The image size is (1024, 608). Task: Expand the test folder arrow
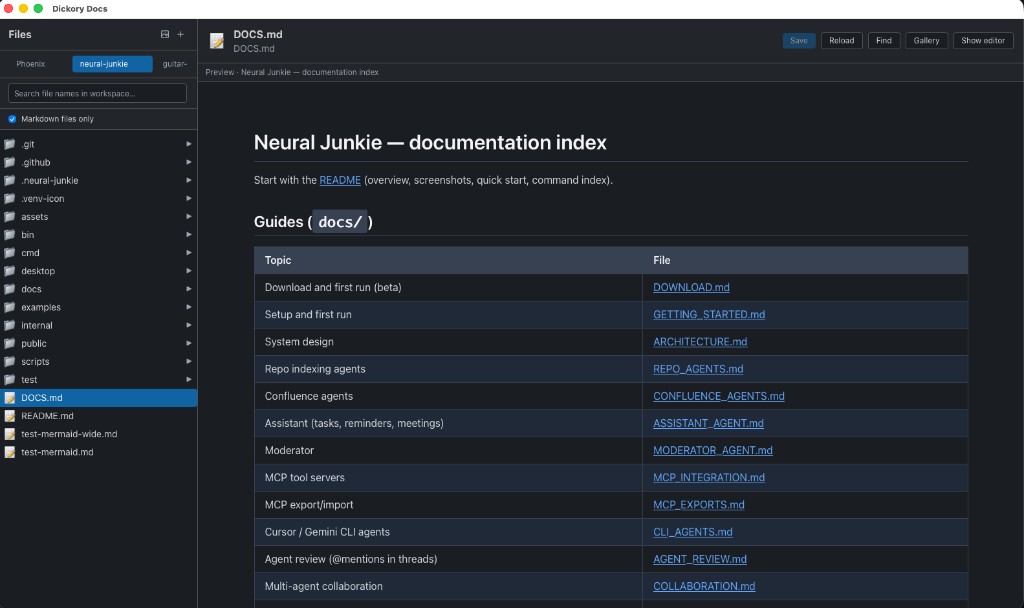point(189,380)
